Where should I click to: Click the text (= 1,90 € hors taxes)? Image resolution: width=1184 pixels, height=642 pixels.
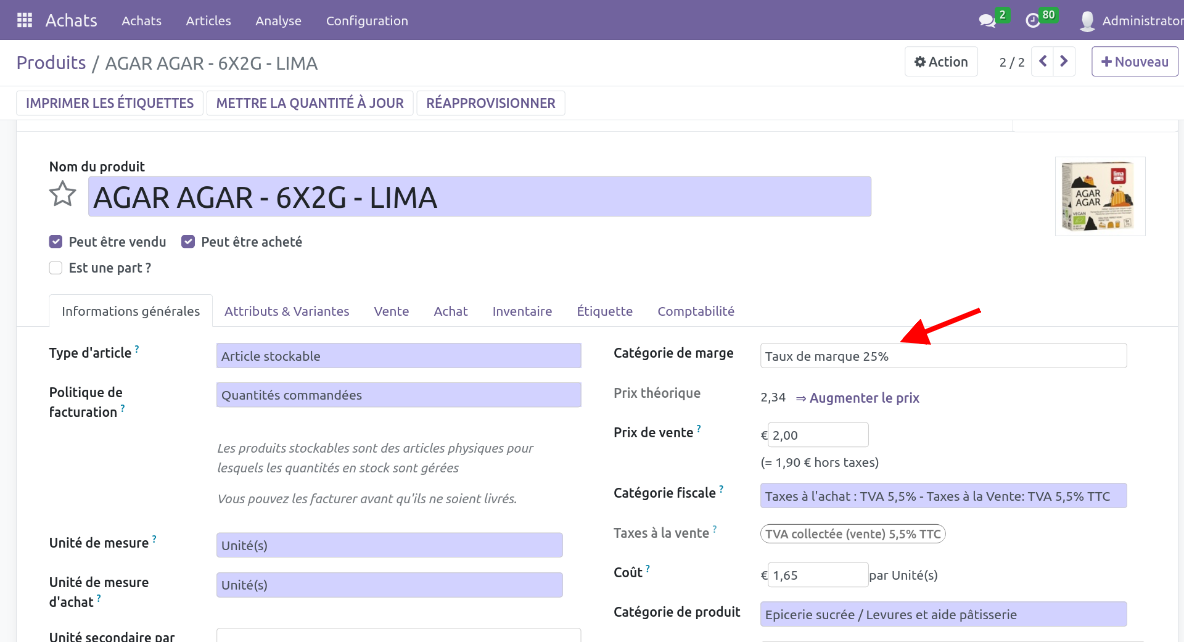(x=819, y=462)
